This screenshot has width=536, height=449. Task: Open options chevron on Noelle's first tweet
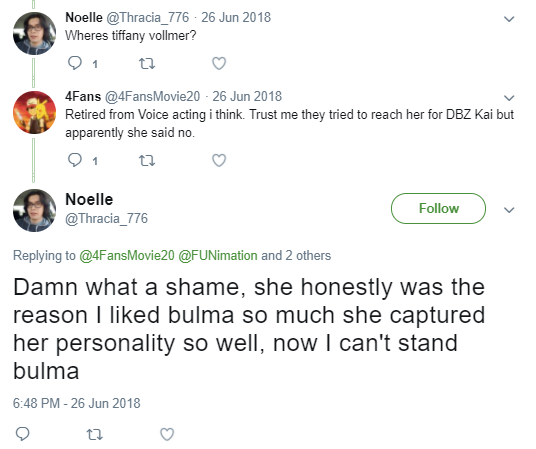click(509, 19)
